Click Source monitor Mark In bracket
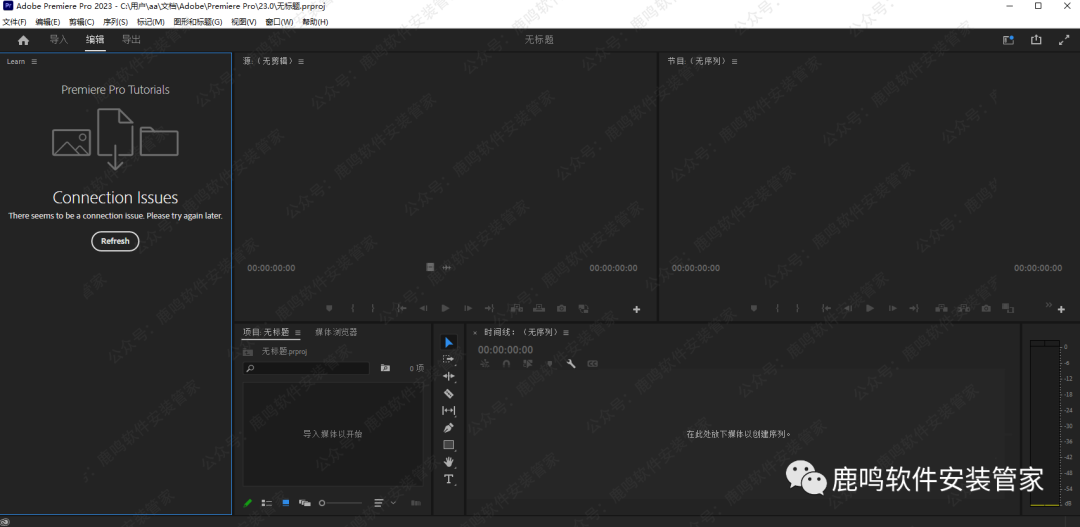Image resolution: width=1080 pixels, height=527 pixels. click(x=353, y=309)
